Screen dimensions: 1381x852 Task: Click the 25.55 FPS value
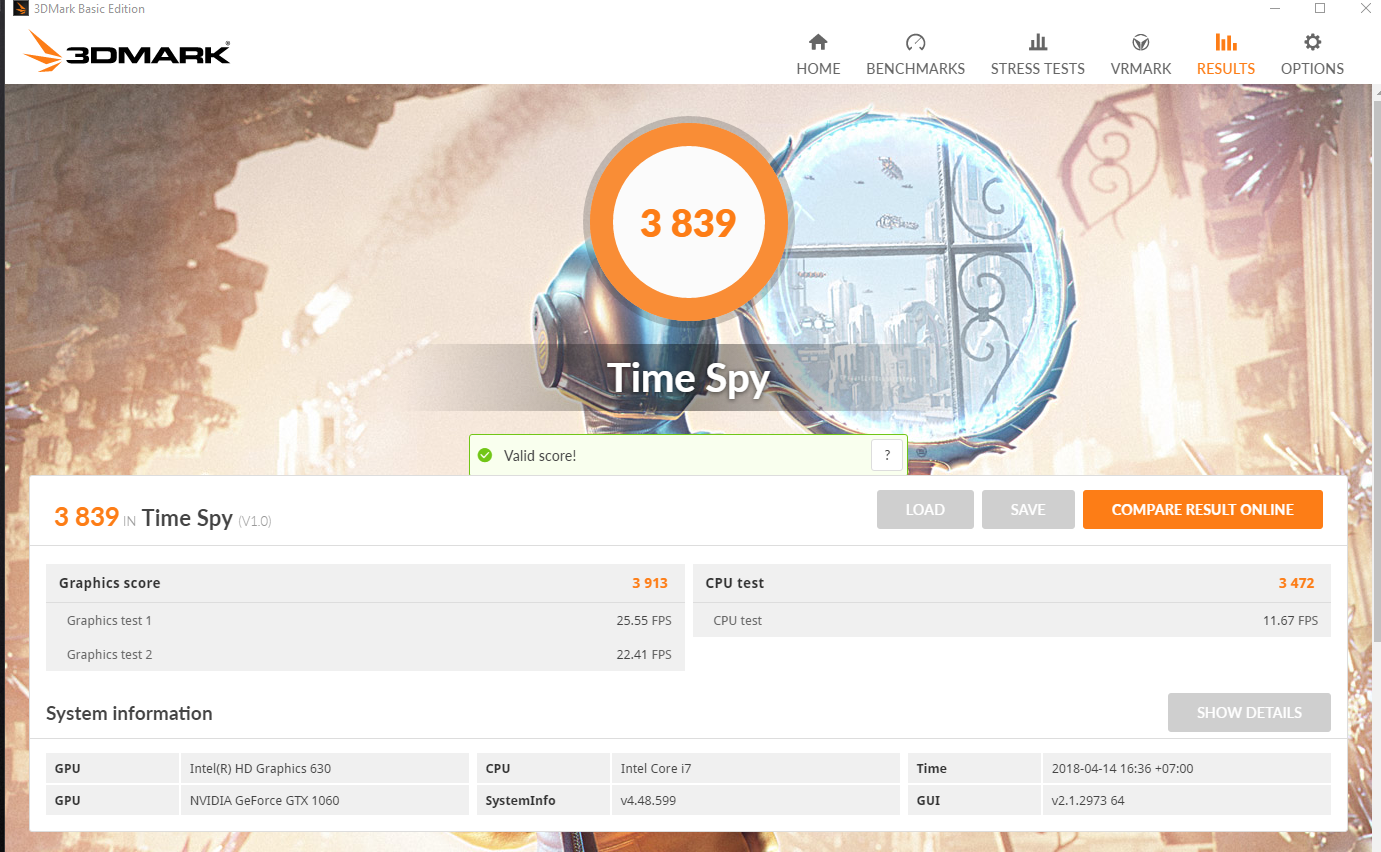(x=644, y=621)
